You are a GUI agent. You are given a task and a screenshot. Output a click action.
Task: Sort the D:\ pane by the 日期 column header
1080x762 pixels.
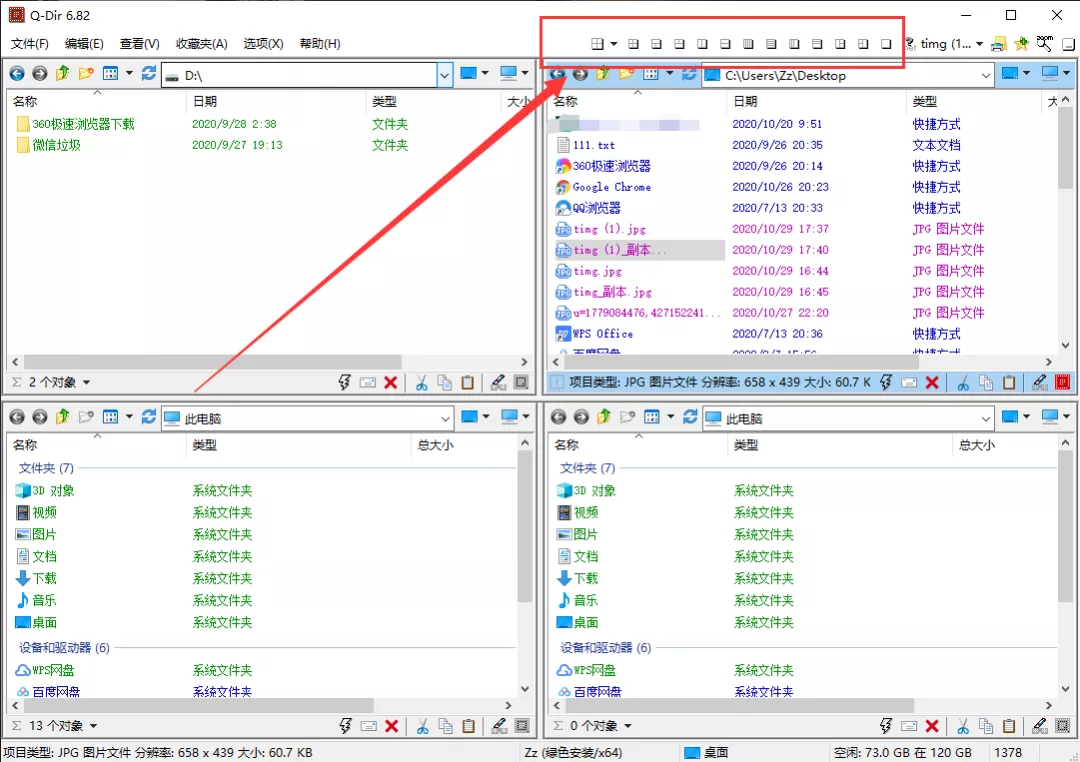(x=276, y=101)
